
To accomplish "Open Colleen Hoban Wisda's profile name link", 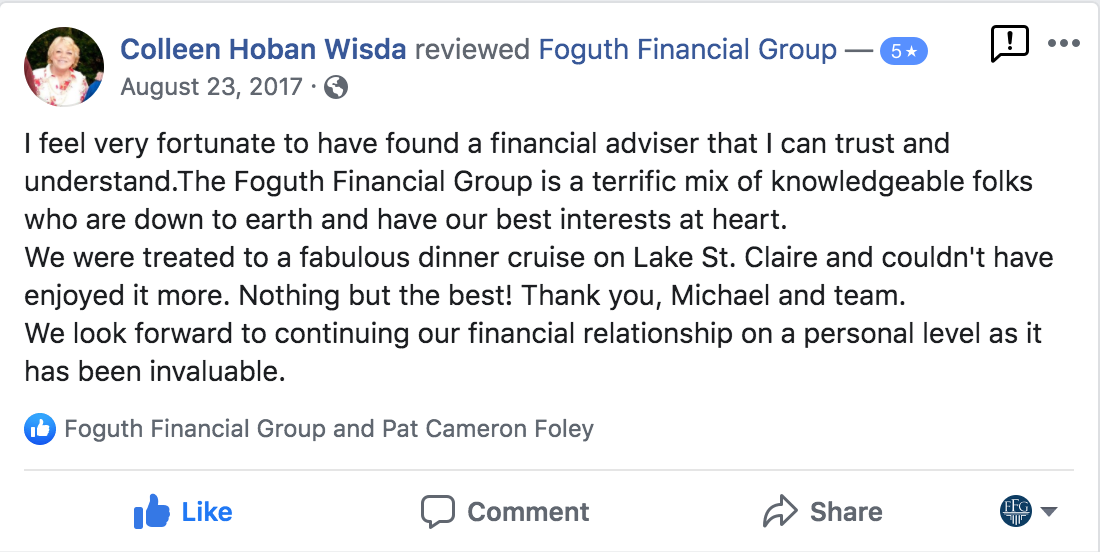I will [x=263, y=49].
